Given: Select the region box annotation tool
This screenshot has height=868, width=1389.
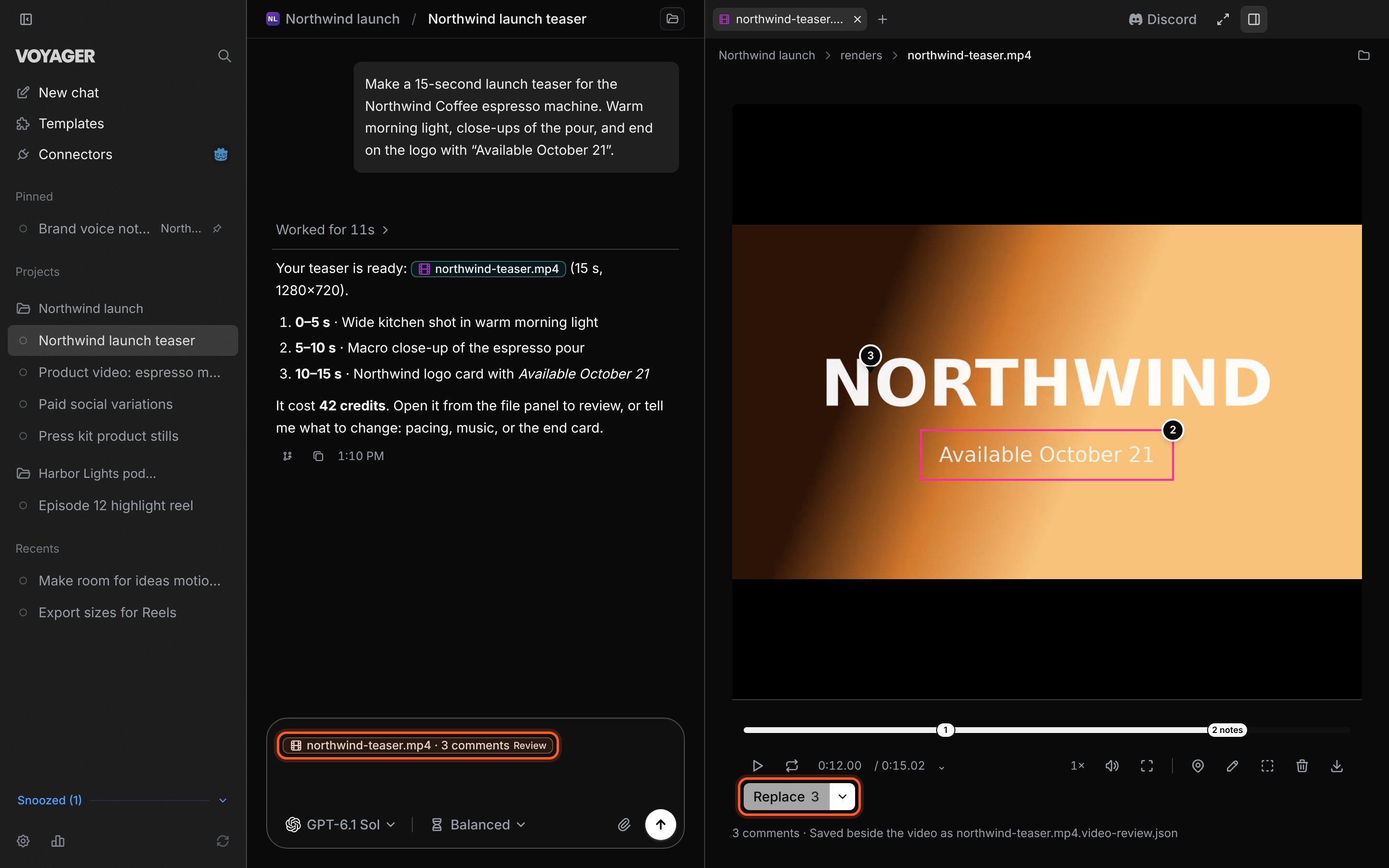Looking at the screenshot, I should 1267,765.
